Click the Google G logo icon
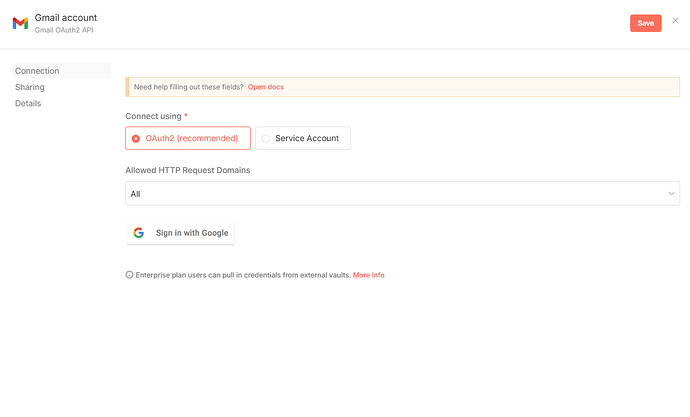 [x=139, y=233]
